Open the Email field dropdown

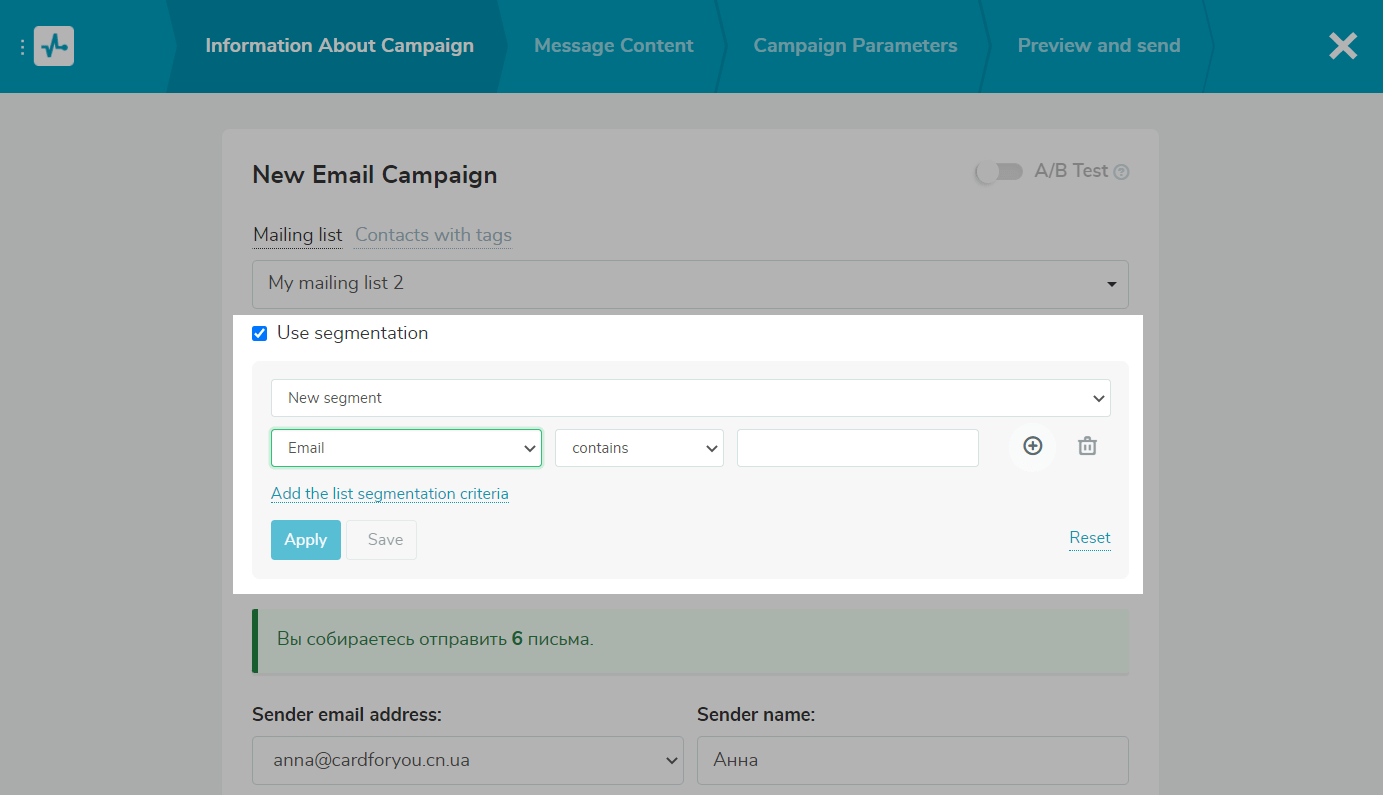tap(406, 448)
